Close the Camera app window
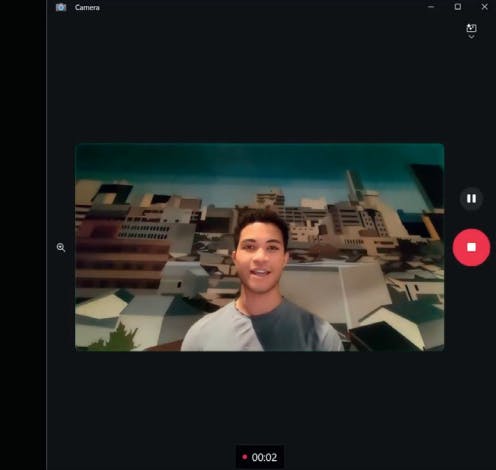This screenshot has height=470, width=496. [484, 7]
